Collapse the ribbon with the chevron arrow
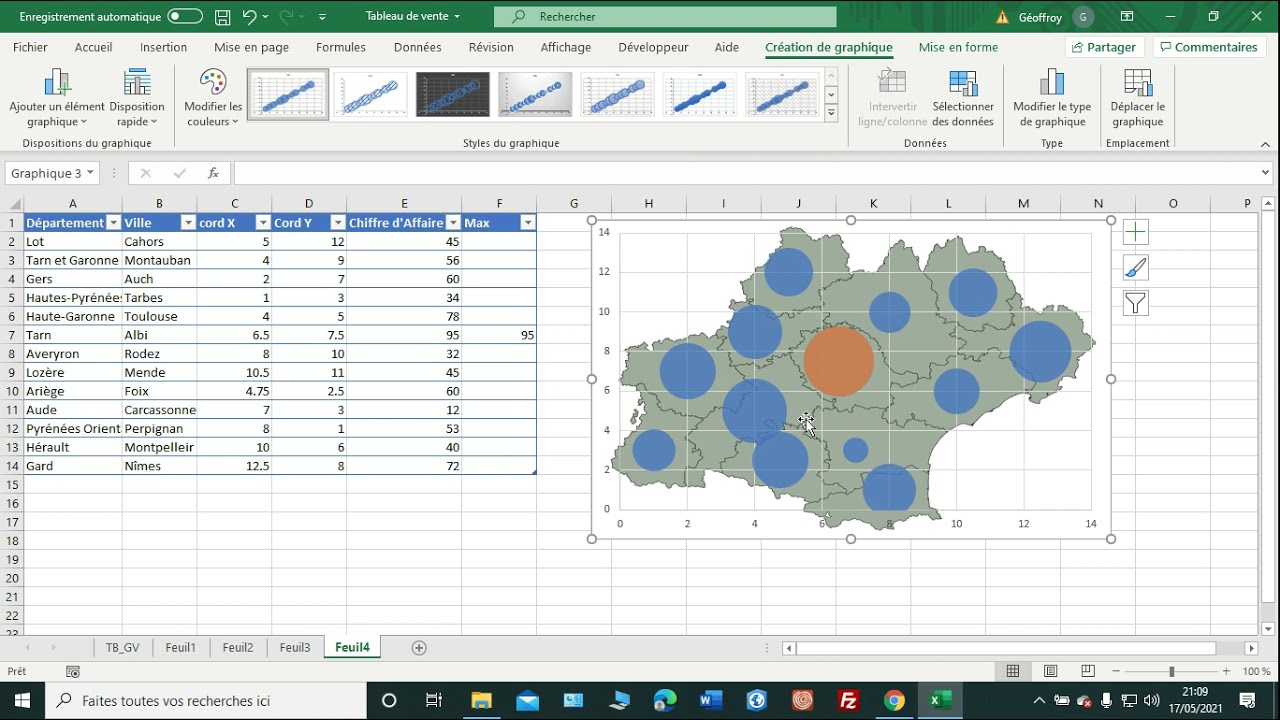This screenshot has height=720, width=1280. coord(1267,143)
